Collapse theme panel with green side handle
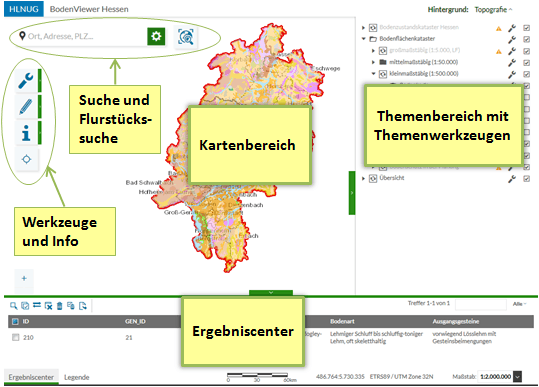The image size is (539, 387). (352, 193)
